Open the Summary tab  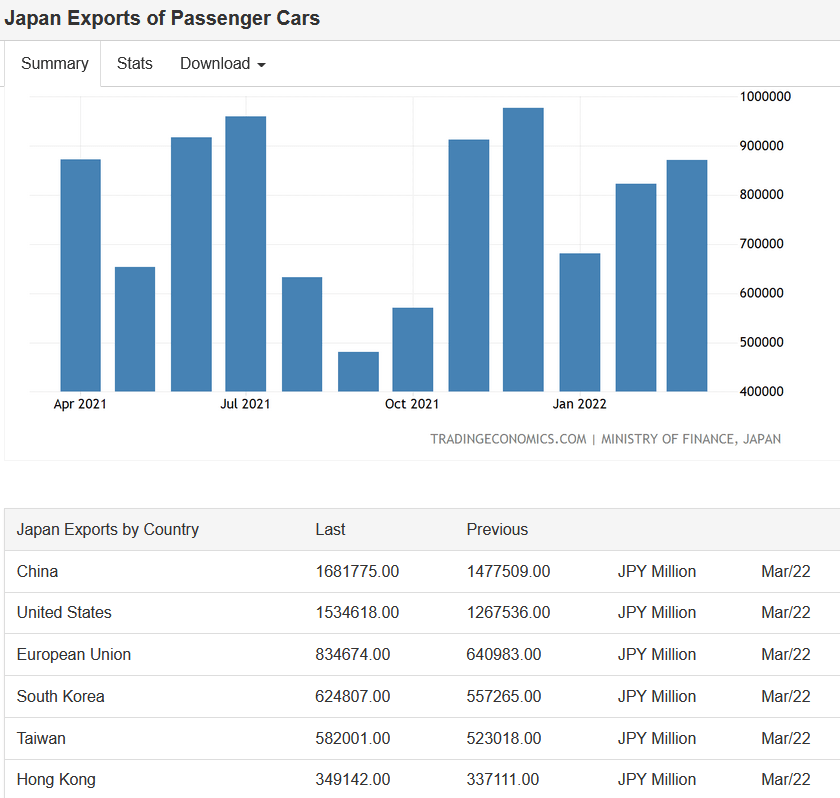click(54, 64)
